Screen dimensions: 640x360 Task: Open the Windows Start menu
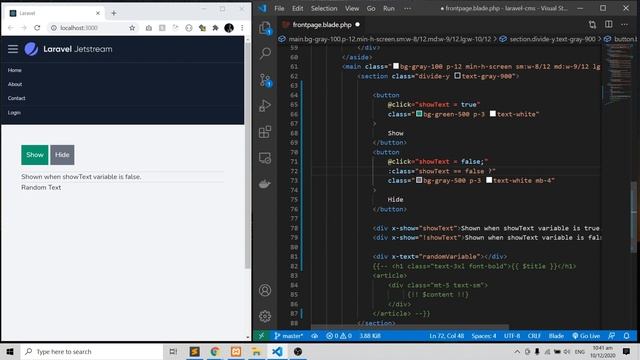pyautogui.click(x=10, y=351)
